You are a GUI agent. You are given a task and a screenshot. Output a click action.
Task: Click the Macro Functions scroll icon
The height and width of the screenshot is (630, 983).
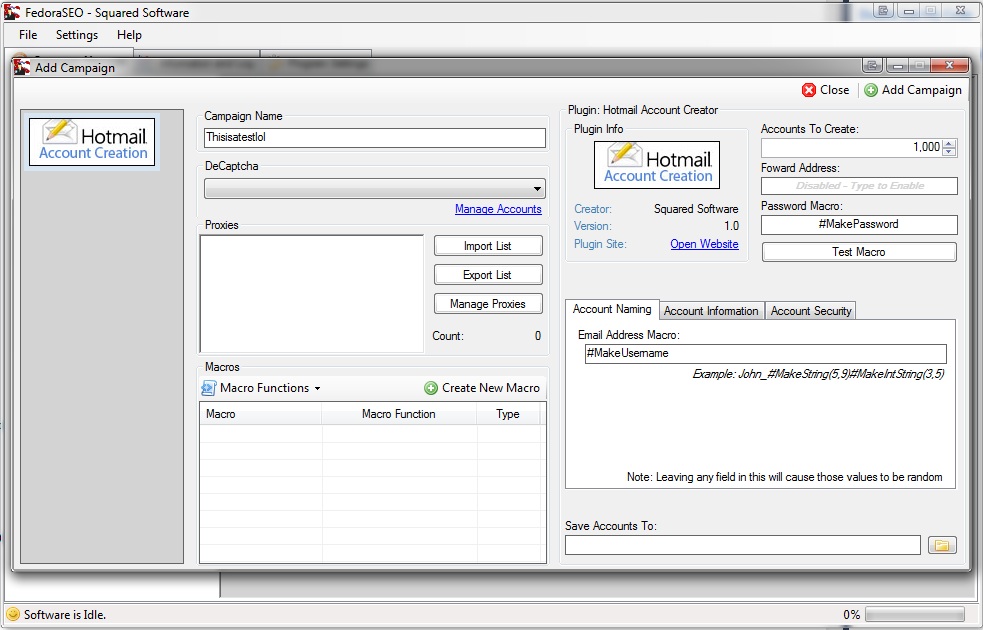click(x=208, y=388)
